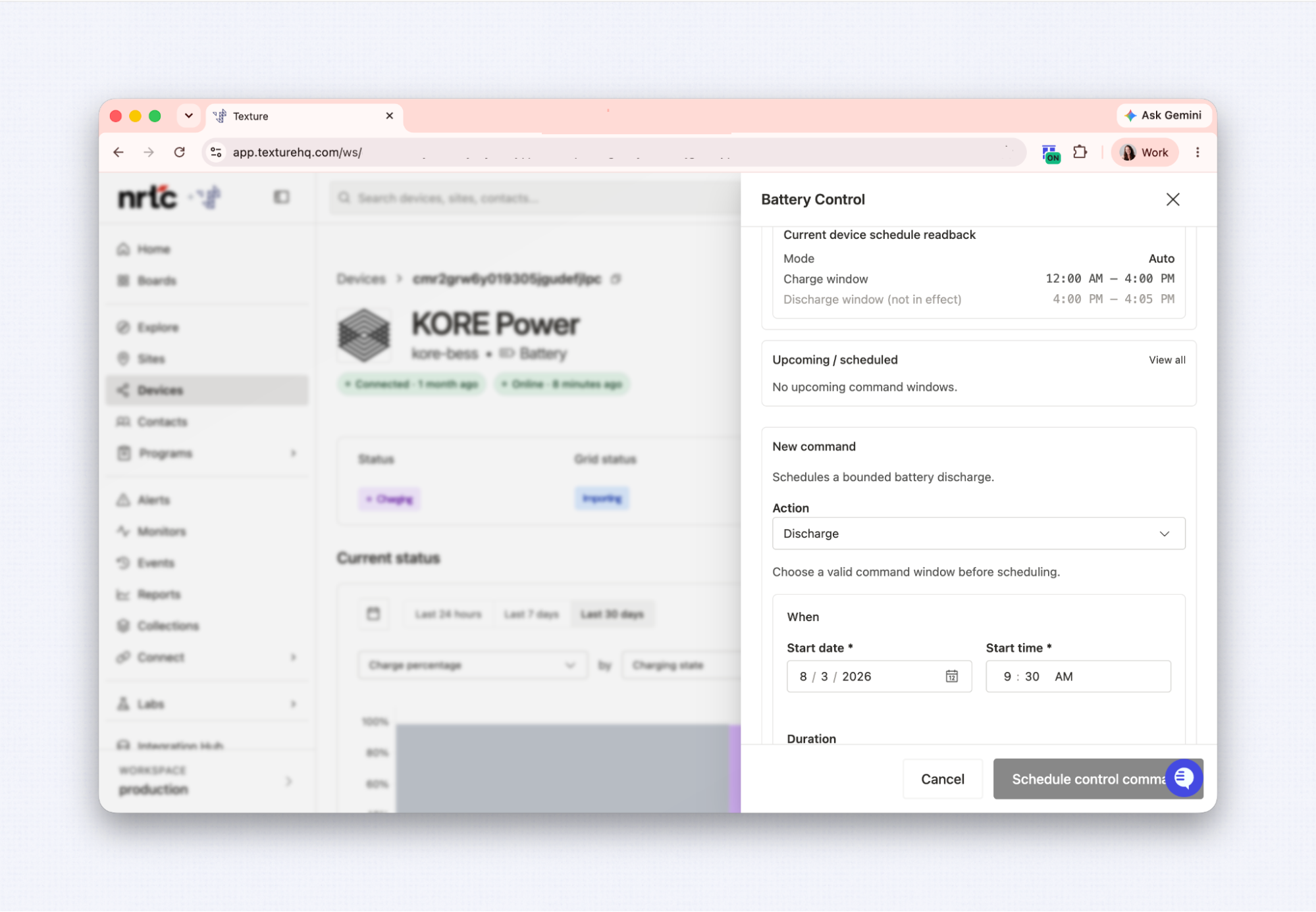Open Contacts in sidebar

tap(207, 422)
